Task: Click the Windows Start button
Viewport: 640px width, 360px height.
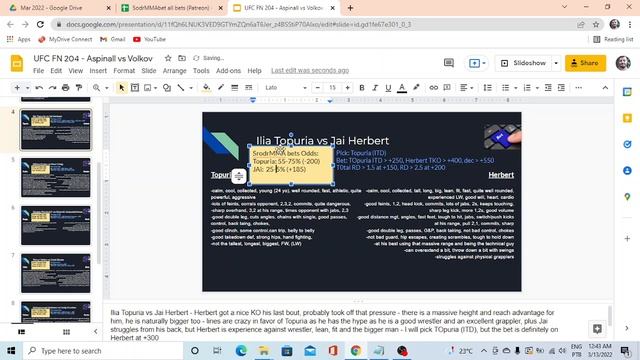Action: pyautogui.click(x=11, y=351)
